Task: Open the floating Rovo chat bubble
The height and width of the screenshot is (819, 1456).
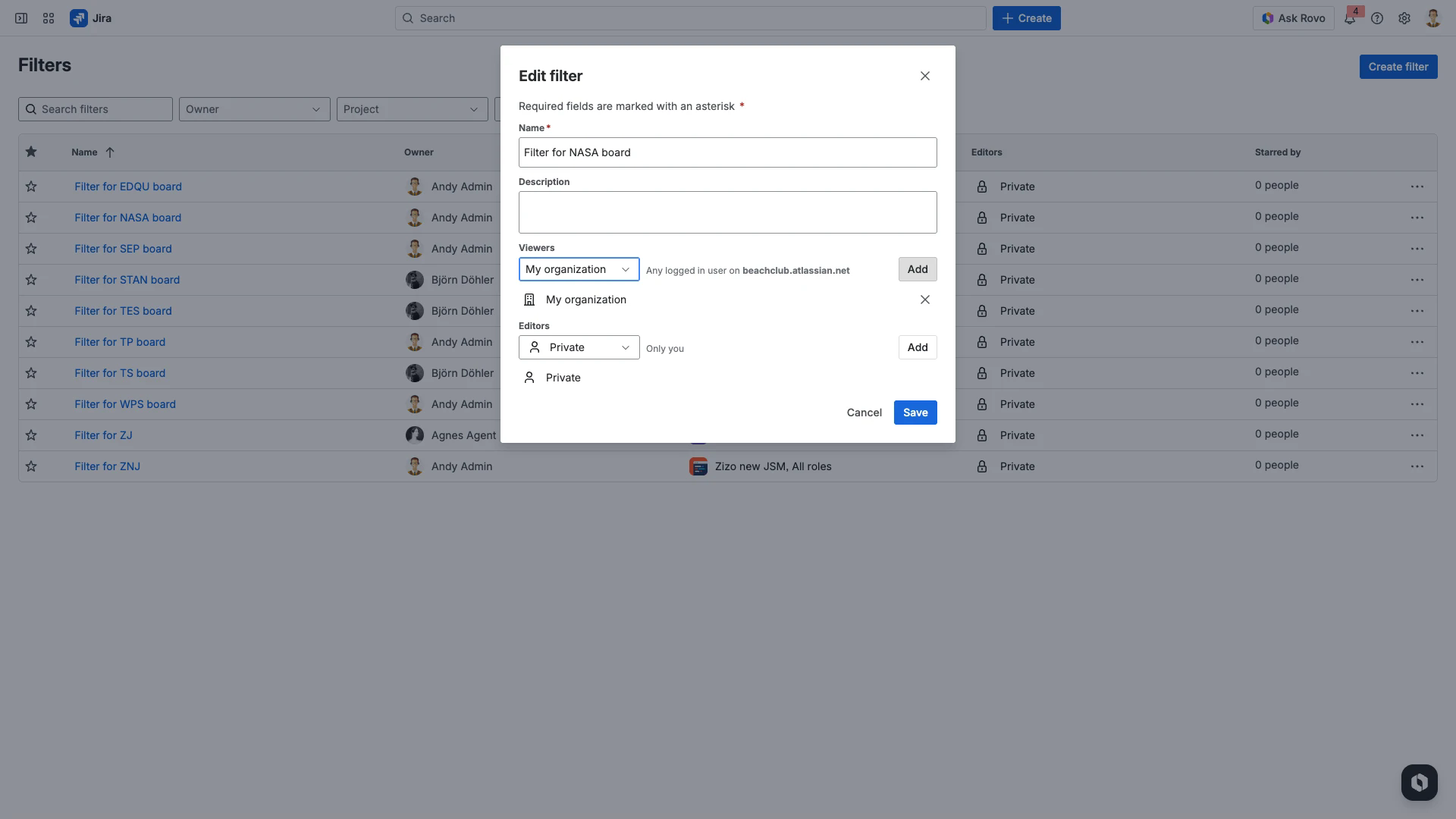Action: [1419, 782]
